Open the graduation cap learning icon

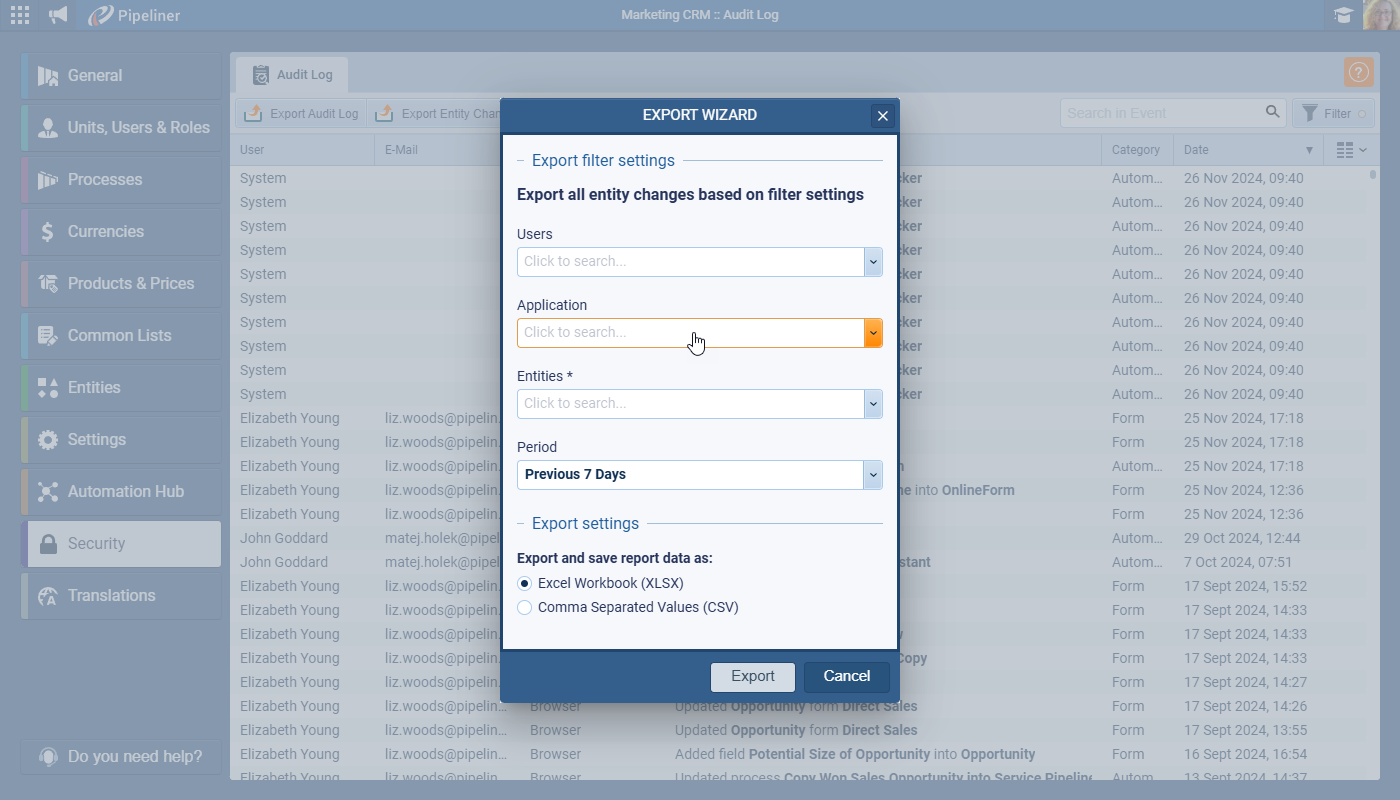point(1342,15)
